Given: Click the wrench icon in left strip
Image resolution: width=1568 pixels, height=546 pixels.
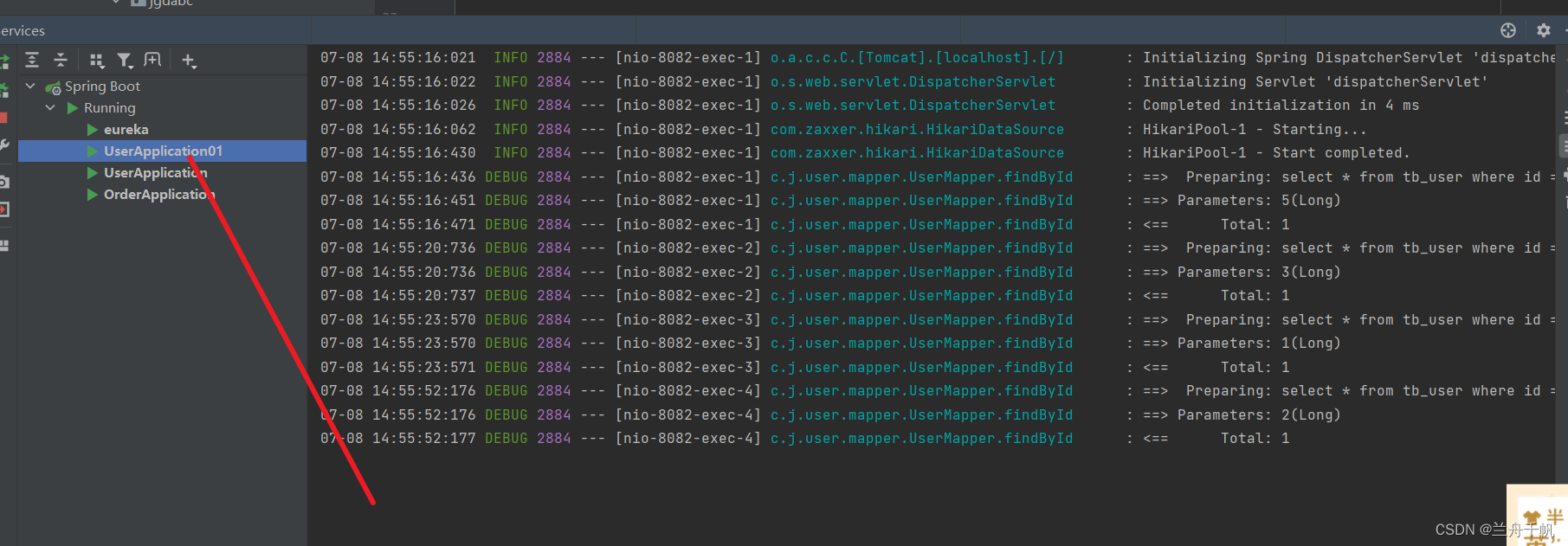Looking at the screenshot, I should point(4,145).
